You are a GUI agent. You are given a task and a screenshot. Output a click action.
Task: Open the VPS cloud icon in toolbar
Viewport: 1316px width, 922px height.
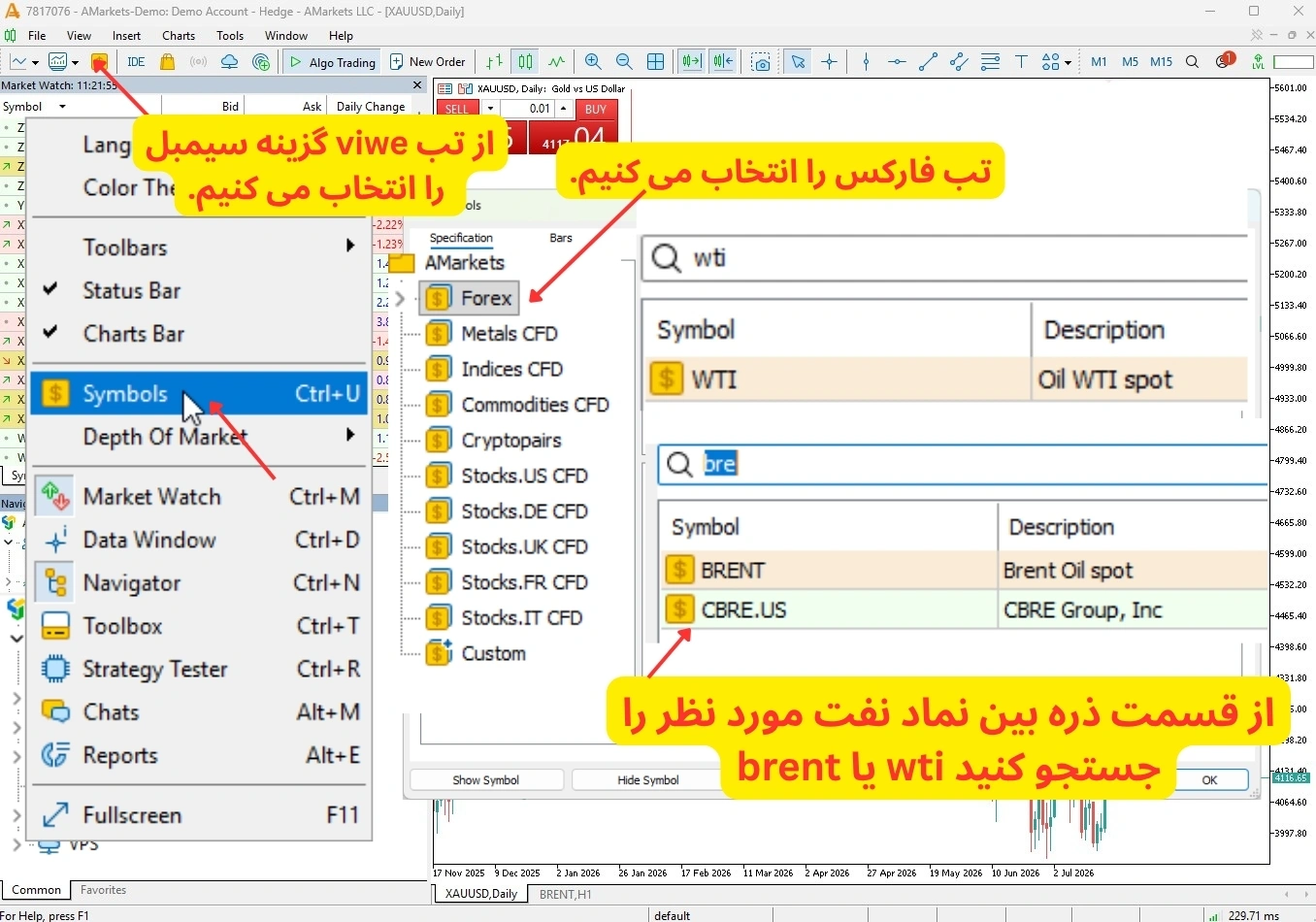pyautogui.click(x=229, y=61)
